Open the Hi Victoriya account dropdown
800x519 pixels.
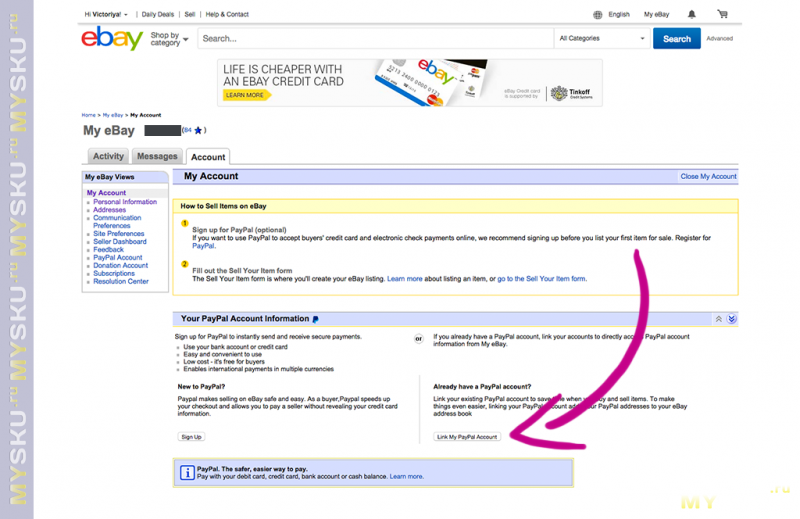tap(106, 14)
